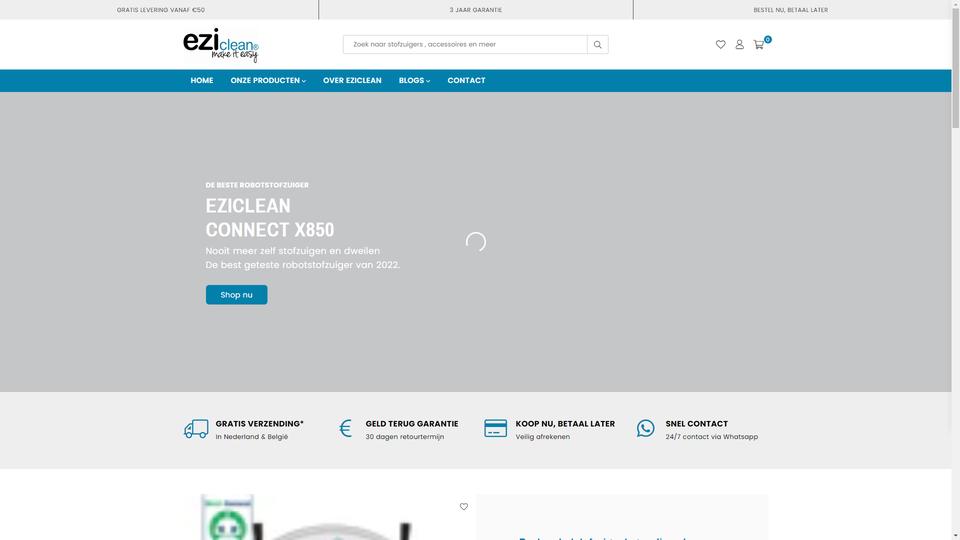Click '24/7 contact via Whatsapp' text
This screenshot has height=540, width=960.
711,437
